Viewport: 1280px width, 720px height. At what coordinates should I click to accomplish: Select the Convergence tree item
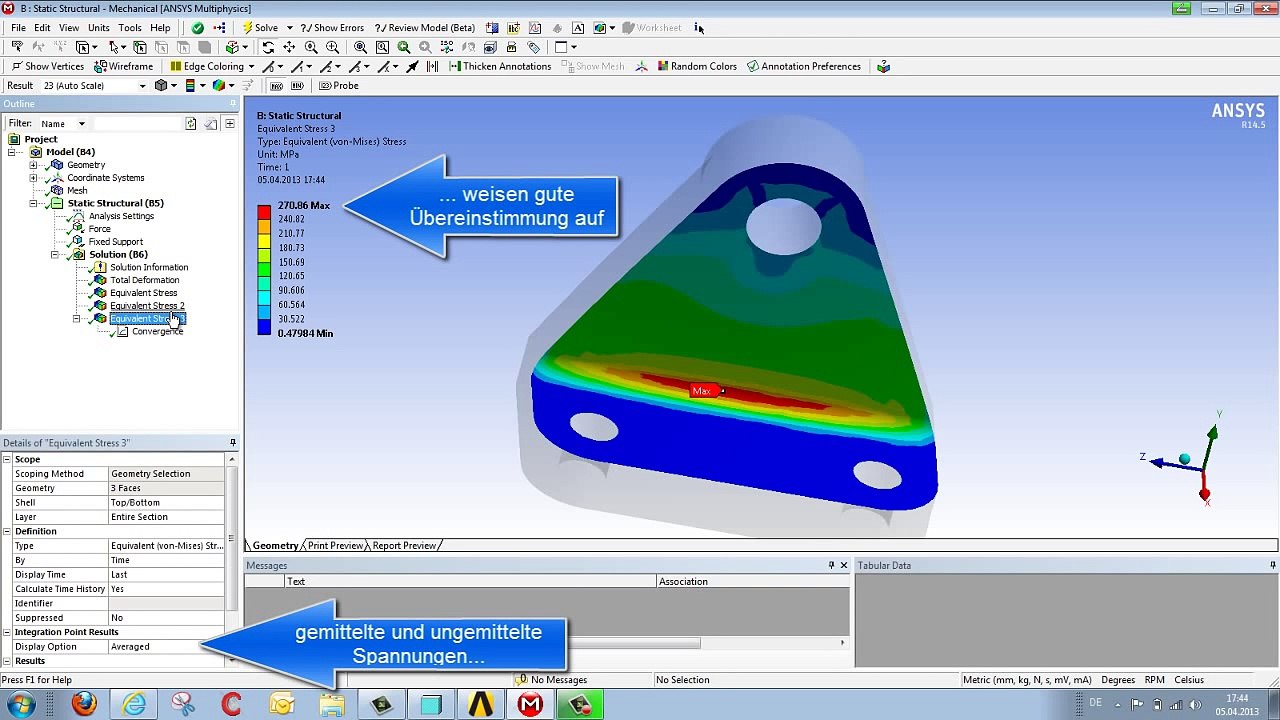point(157,331)
